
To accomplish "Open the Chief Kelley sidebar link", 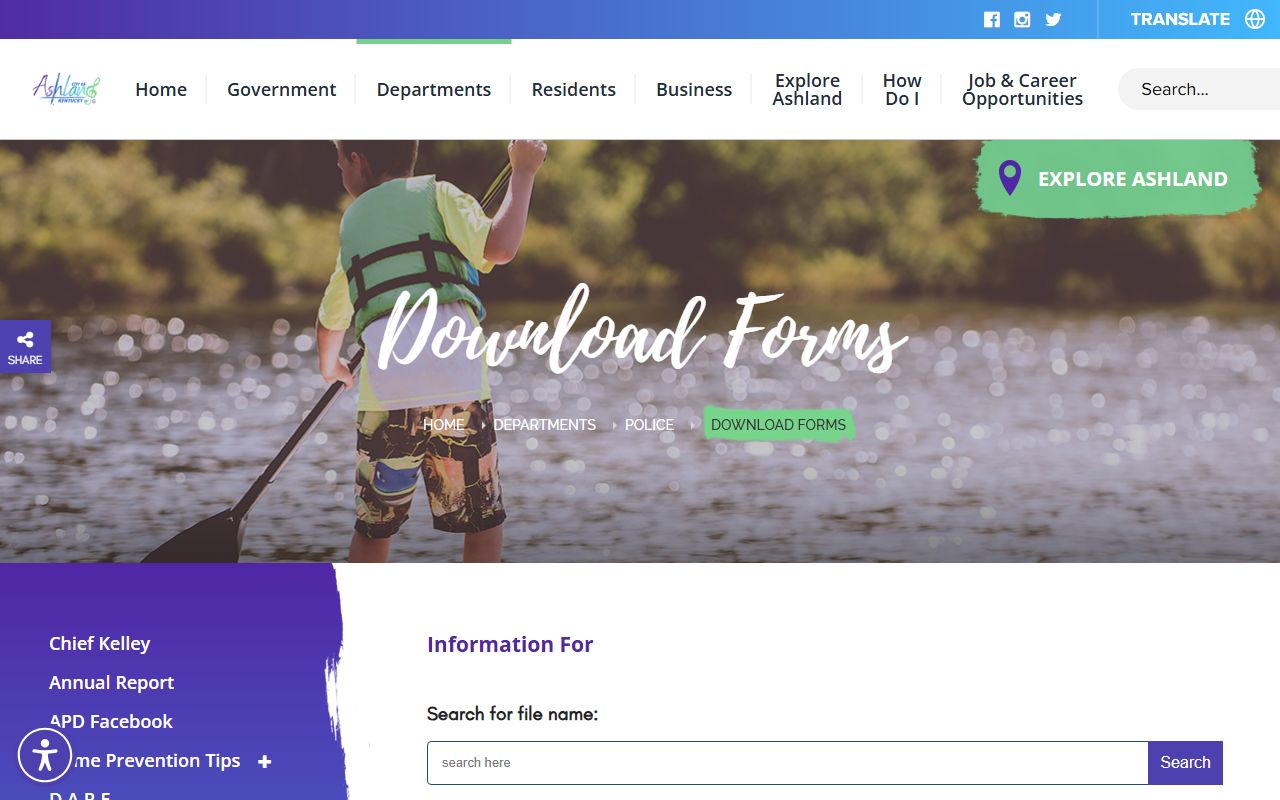I will [100, 643].
